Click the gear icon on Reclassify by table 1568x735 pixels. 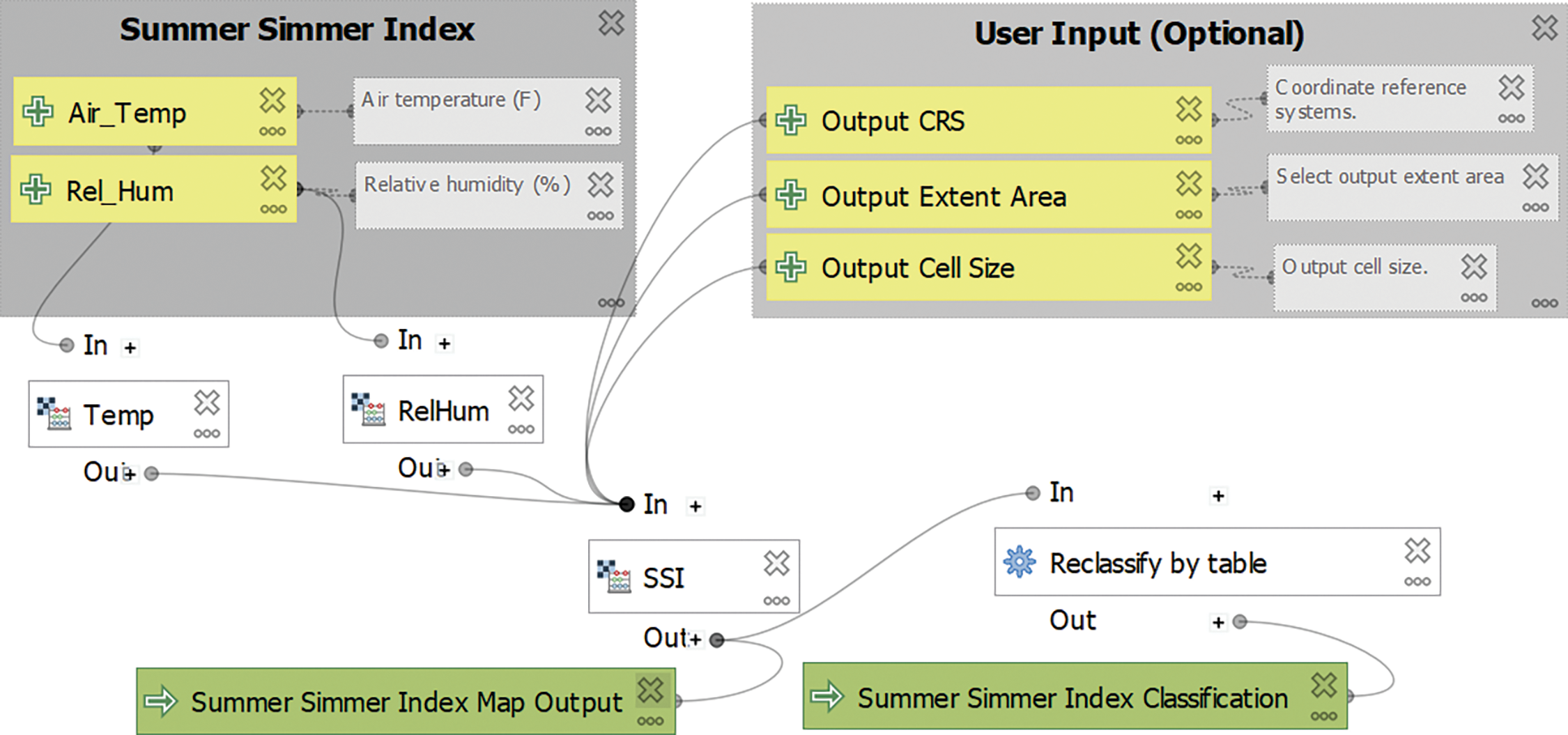coord(1019,562)
